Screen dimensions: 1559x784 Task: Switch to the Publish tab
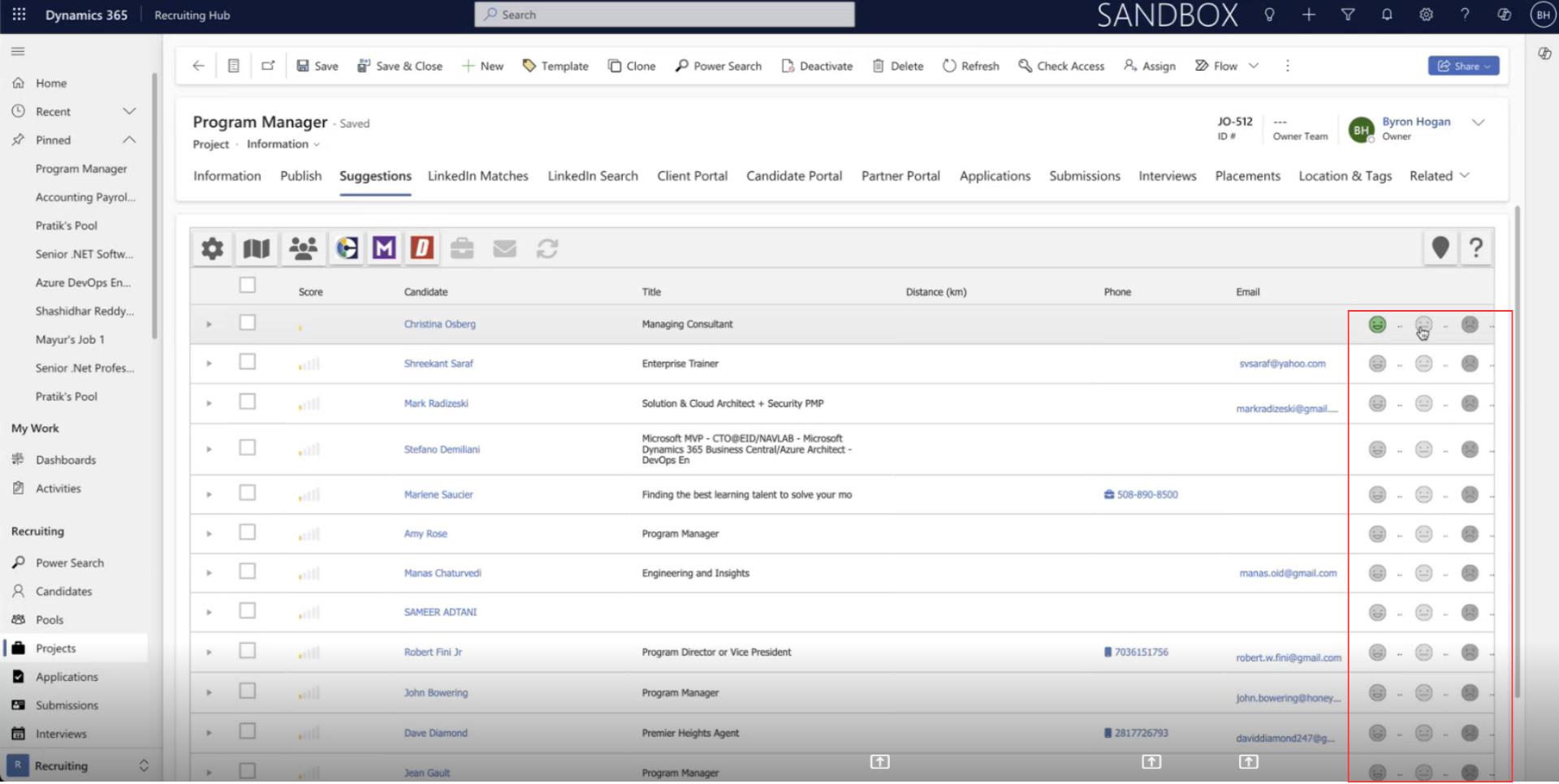301,176
